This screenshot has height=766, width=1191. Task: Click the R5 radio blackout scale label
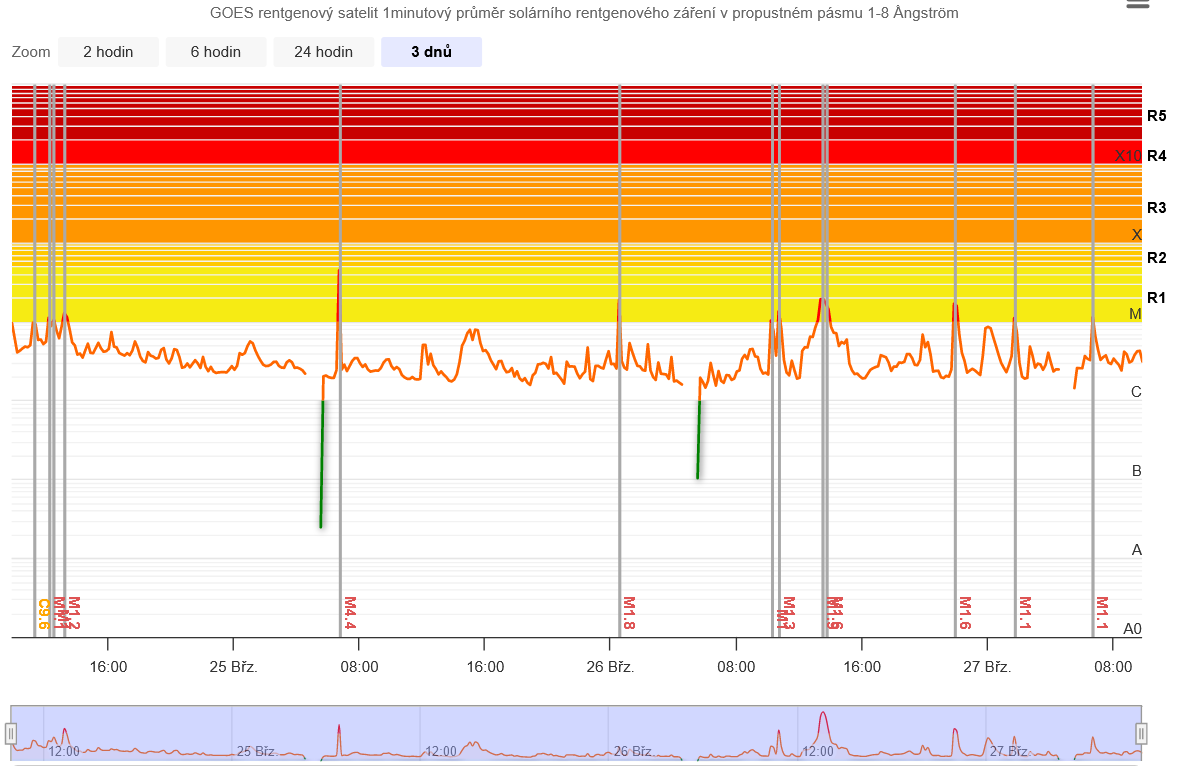click(x=1156, y=116)
